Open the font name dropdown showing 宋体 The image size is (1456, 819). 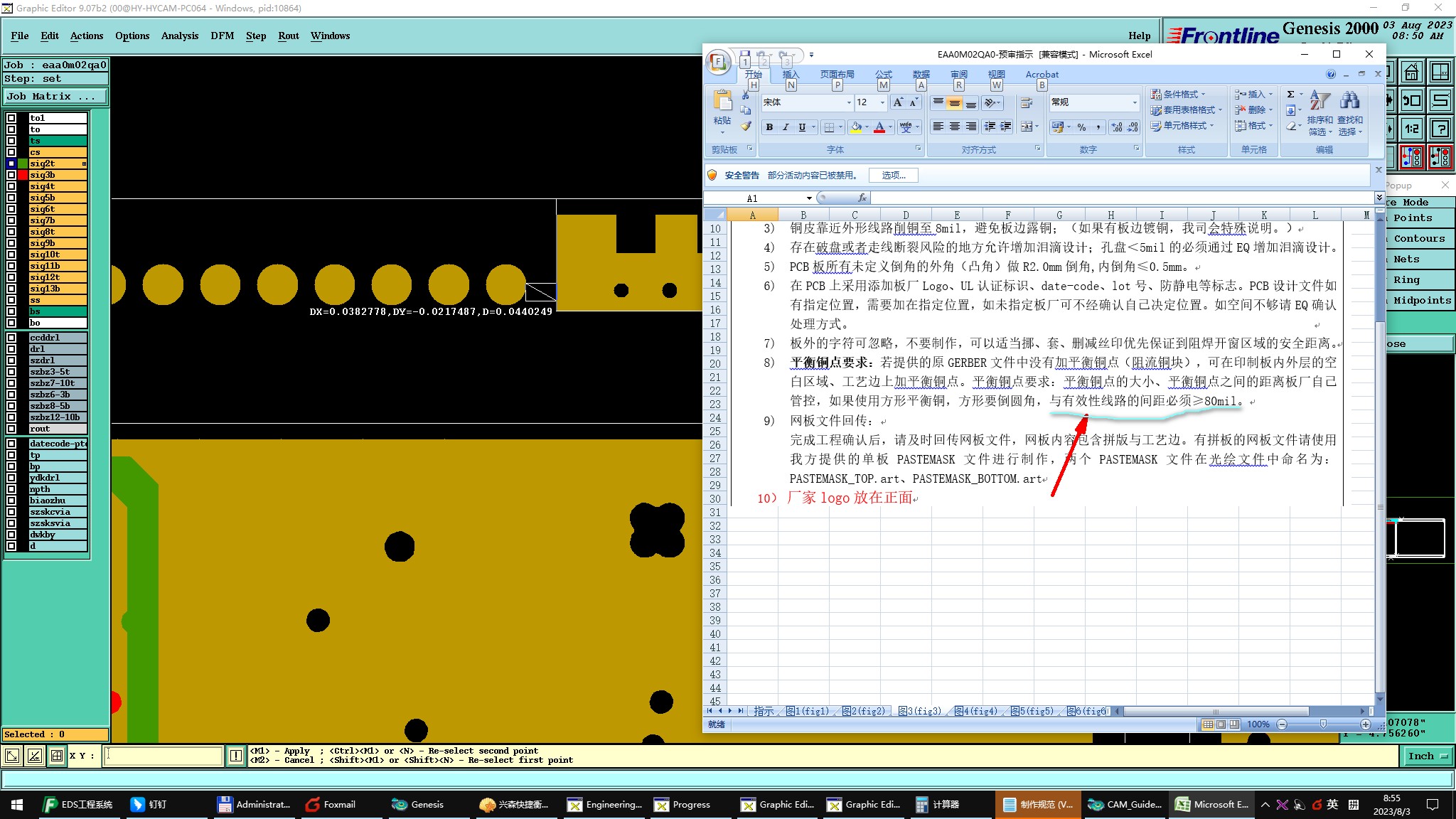tap(849, 102)
